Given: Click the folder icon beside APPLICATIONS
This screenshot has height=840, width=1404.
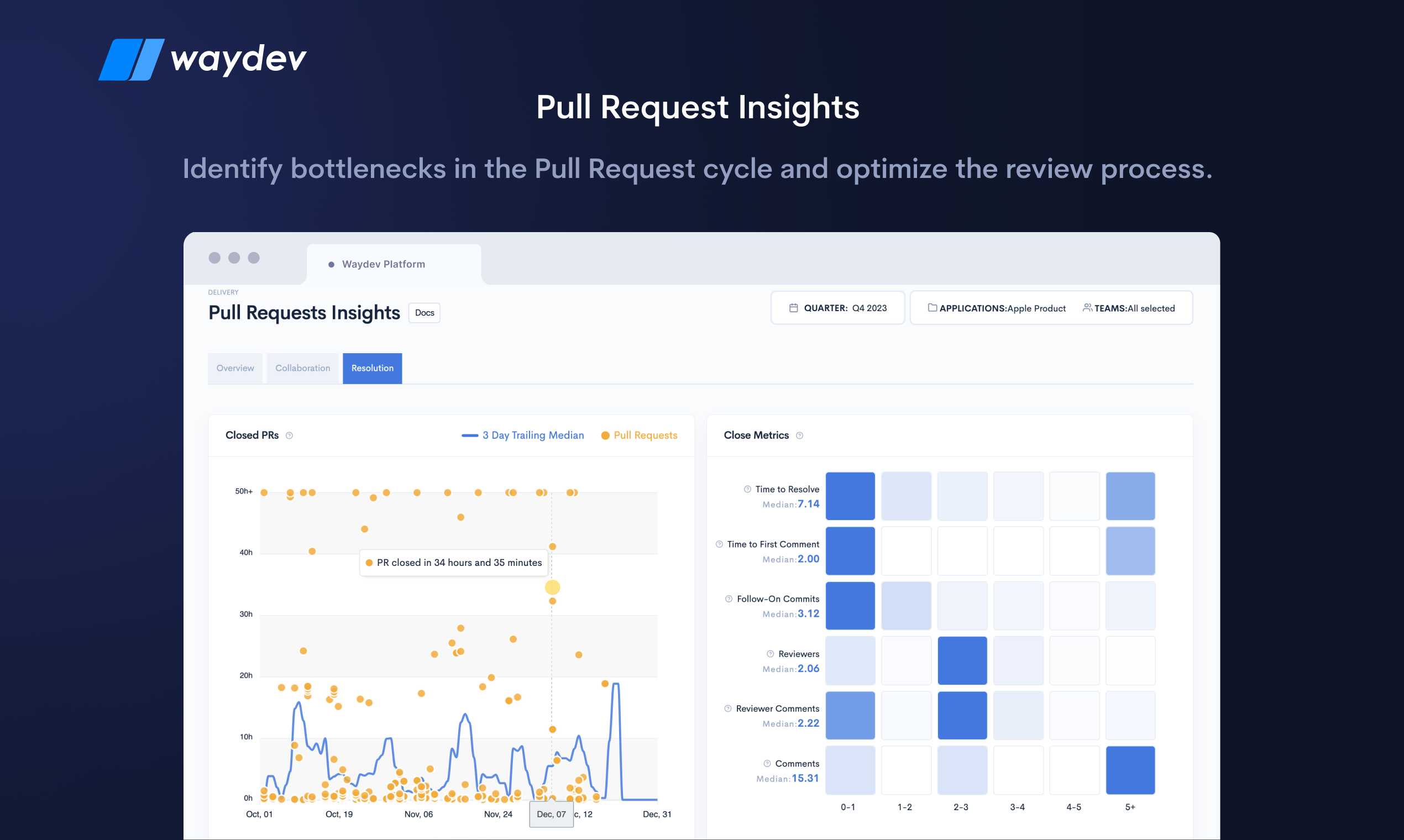Looking at the screenshot, I should point(932,307).
